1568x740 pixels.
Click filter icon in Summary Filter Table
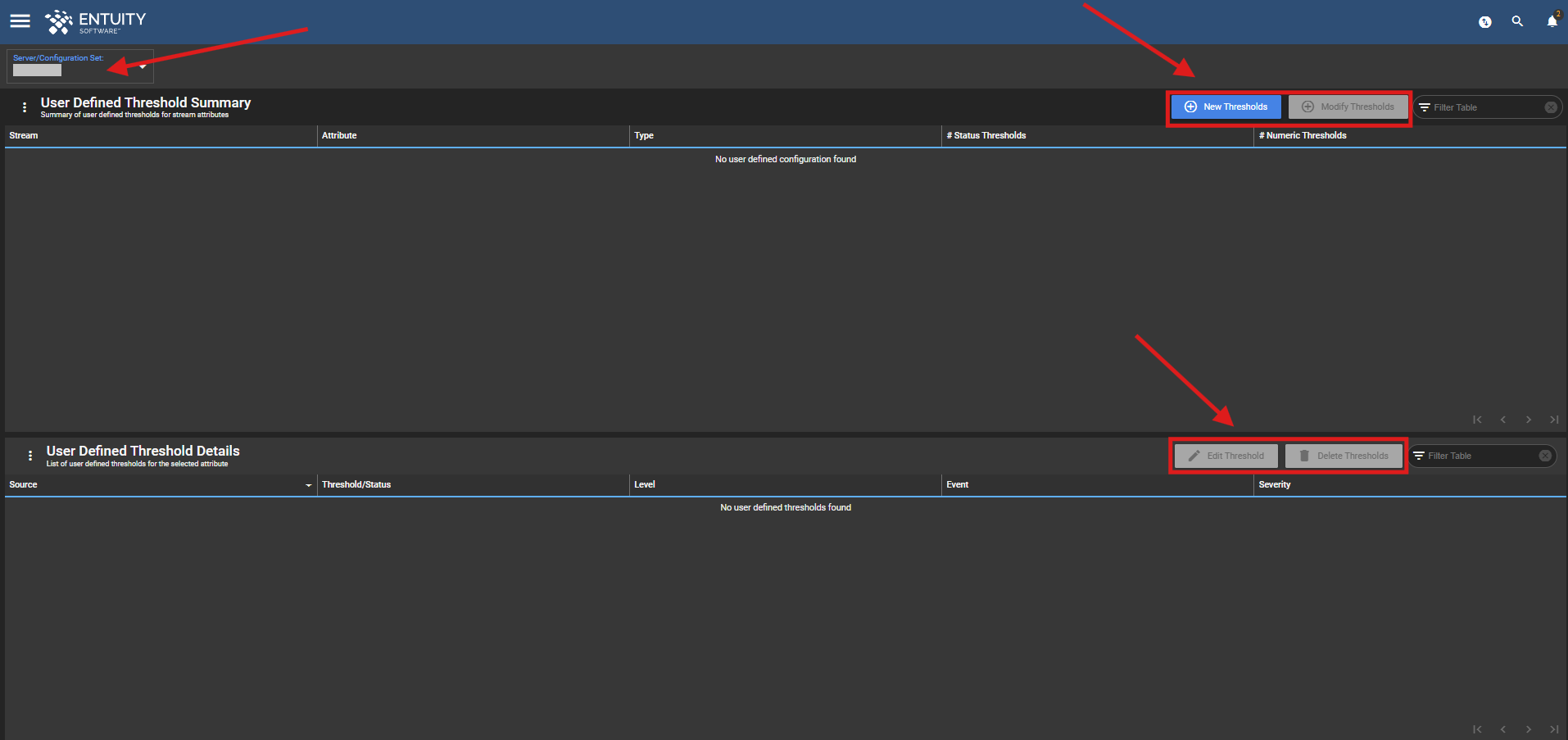click(x=1425, y=107)
